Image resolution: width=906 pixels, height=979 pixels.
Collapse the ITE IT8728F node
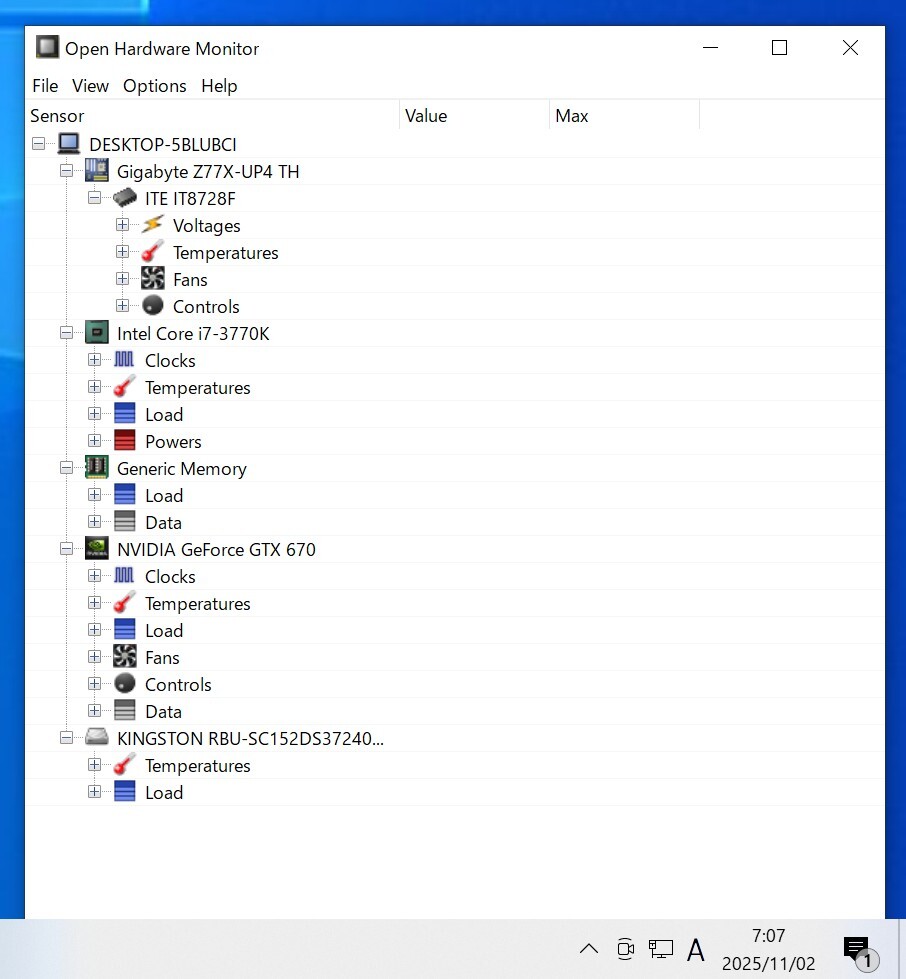point(94,198)
